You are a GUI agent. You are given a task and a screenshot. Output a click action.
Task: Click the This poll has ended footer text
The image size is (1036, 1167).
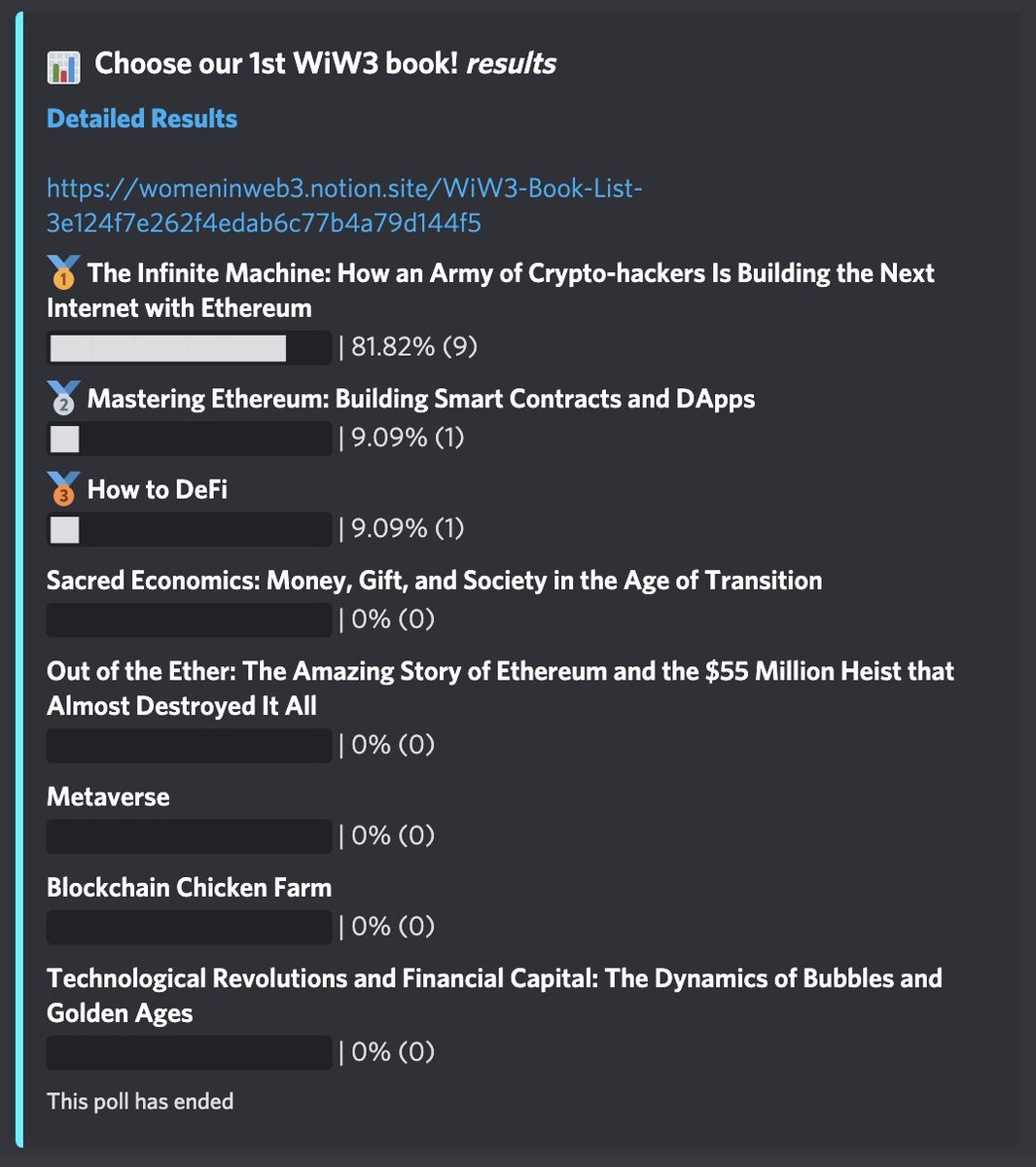point(140,1102)
